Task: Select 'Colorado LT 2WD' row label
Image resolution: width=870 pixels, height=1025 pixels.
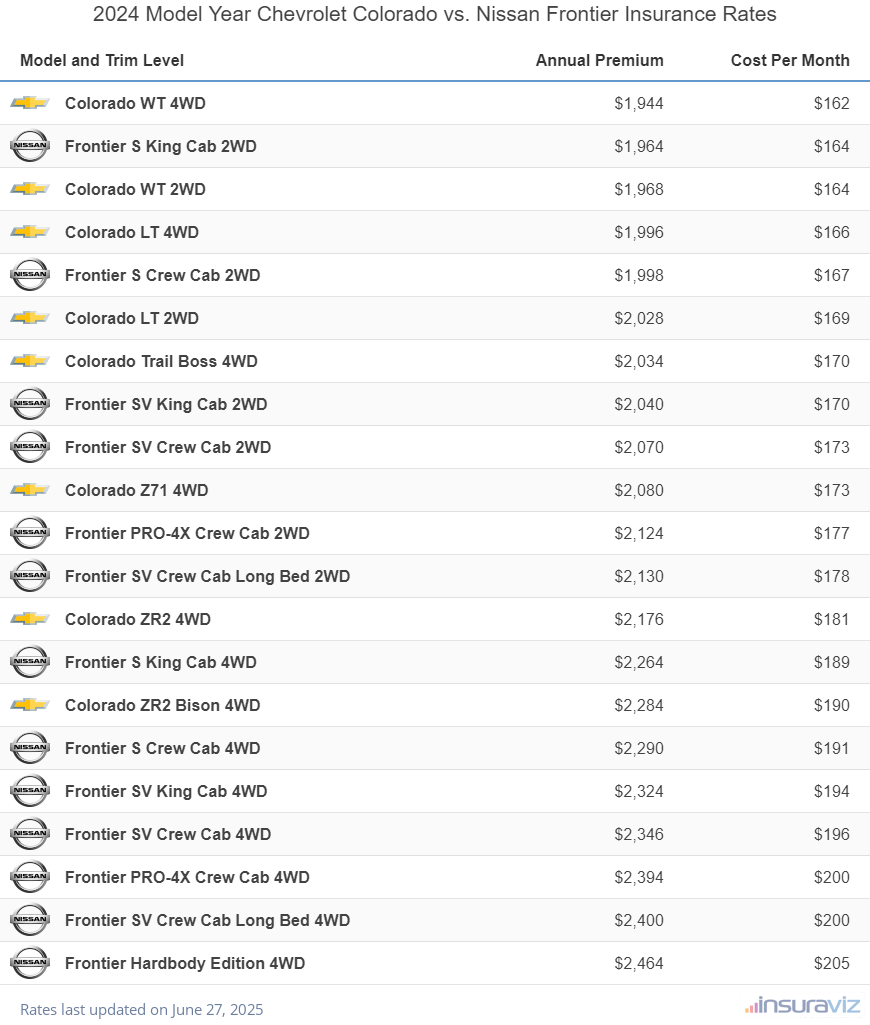Action: pos(132,318)
